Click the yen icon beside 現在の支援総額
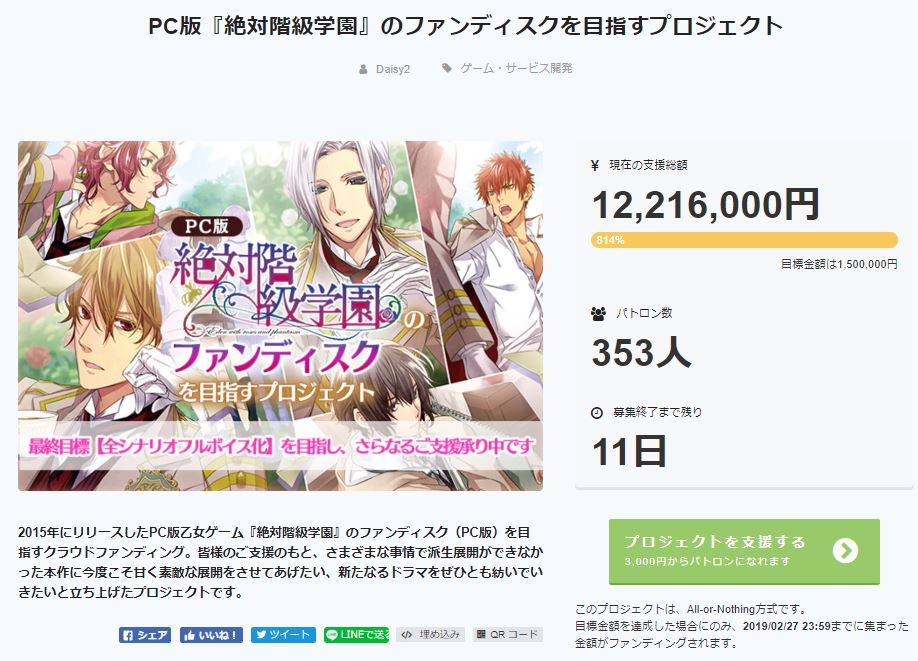The width and height of the screenshot is (918, 661). coord(595,166)
